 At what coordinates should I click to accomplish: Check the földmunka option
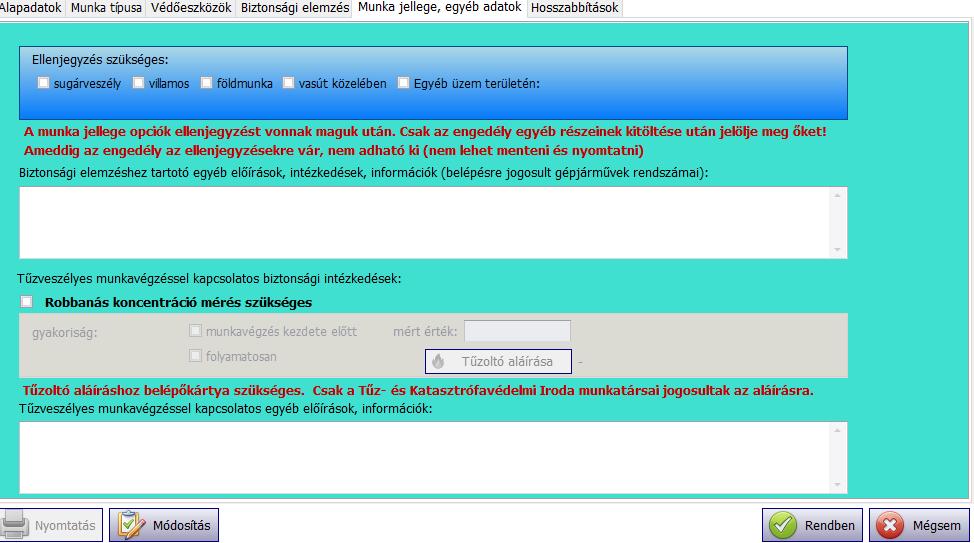(x=206, y=83)
